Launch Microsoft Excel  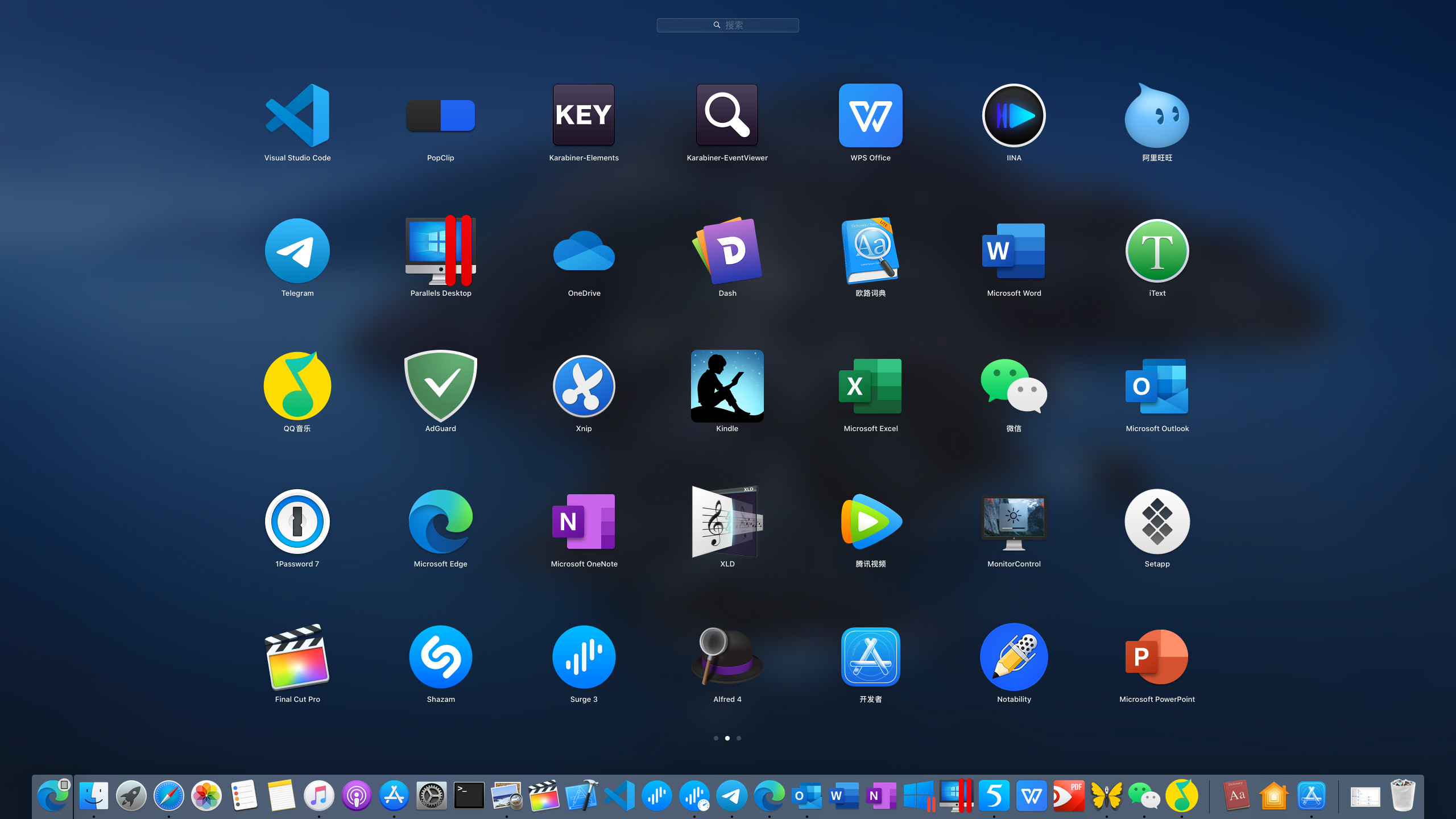tap(871, 386)
